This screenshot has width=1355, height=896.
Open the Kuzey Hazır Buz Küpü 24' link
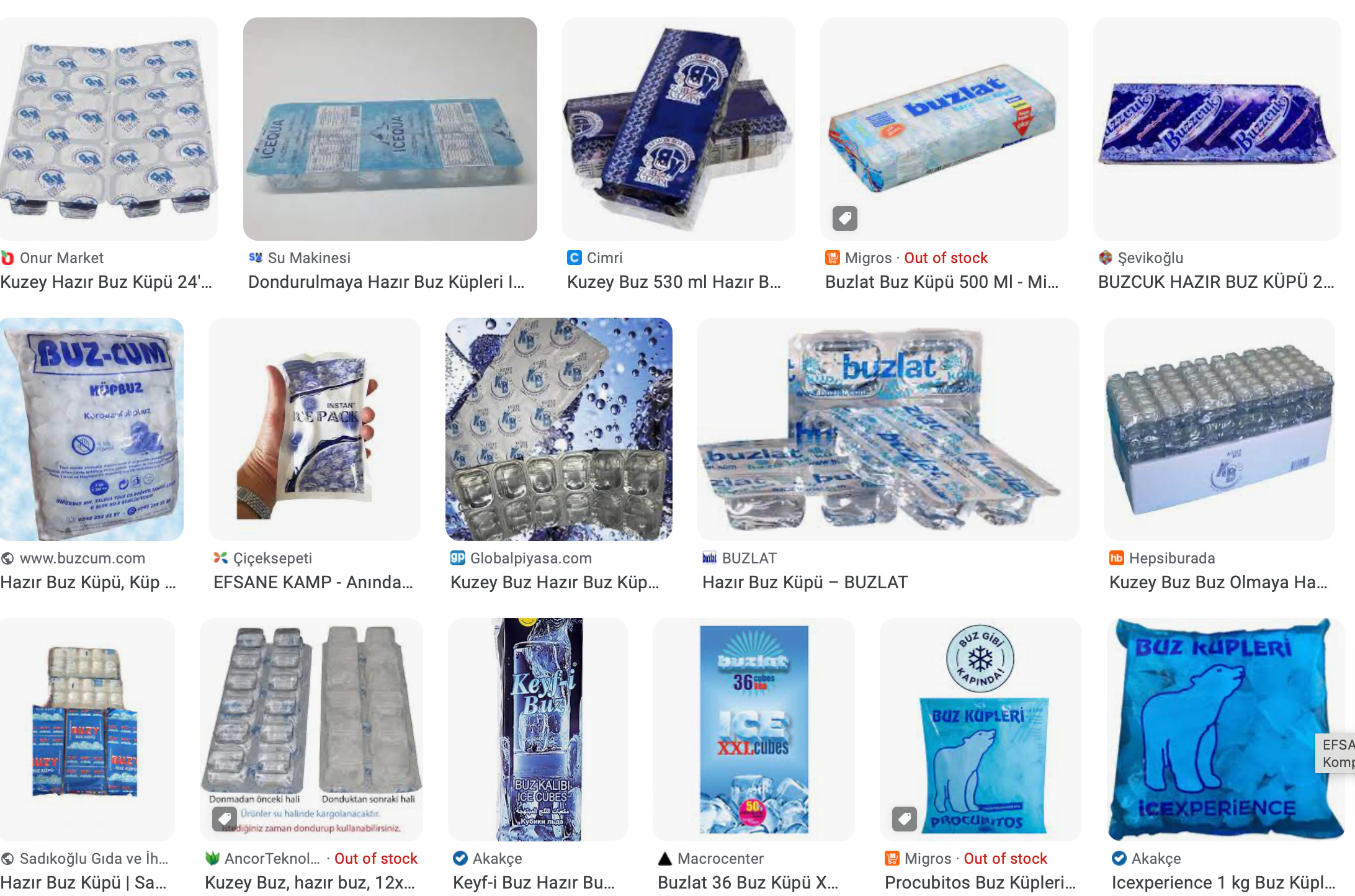coord(106,282)
